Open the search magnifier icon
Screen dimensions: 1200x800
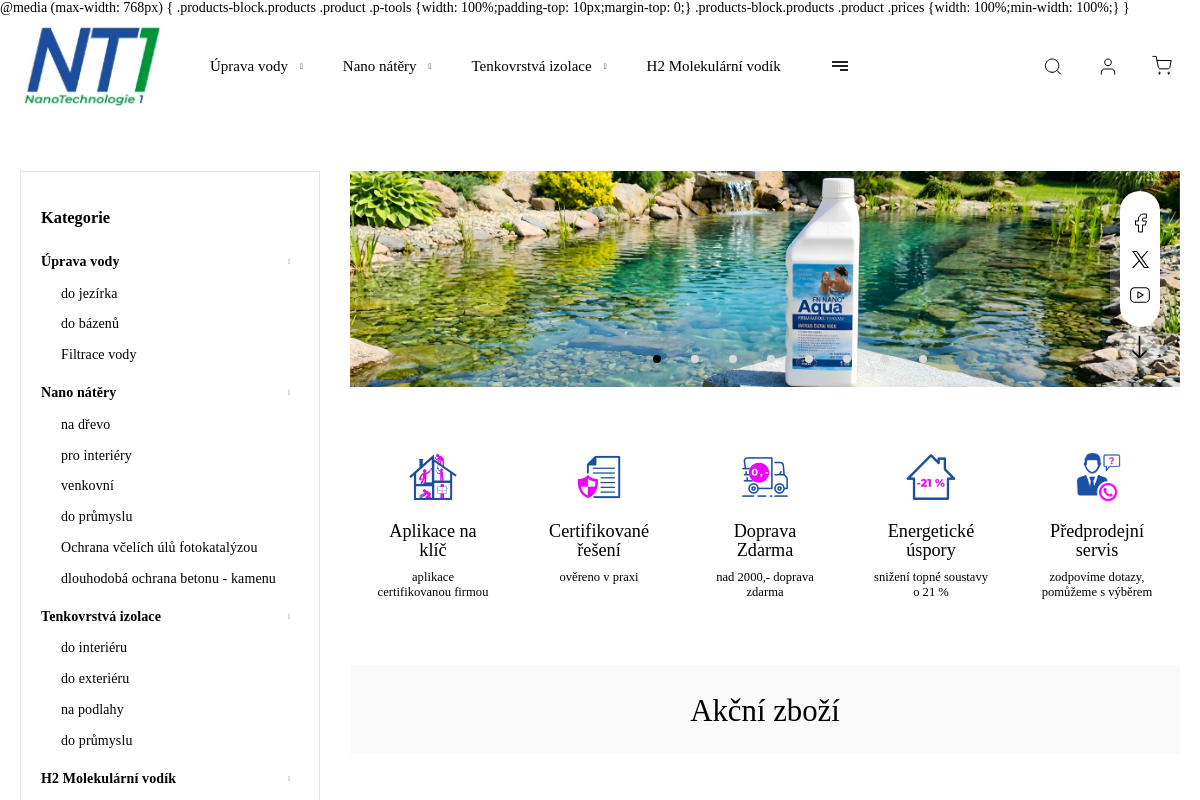[x=1053, y=66]
